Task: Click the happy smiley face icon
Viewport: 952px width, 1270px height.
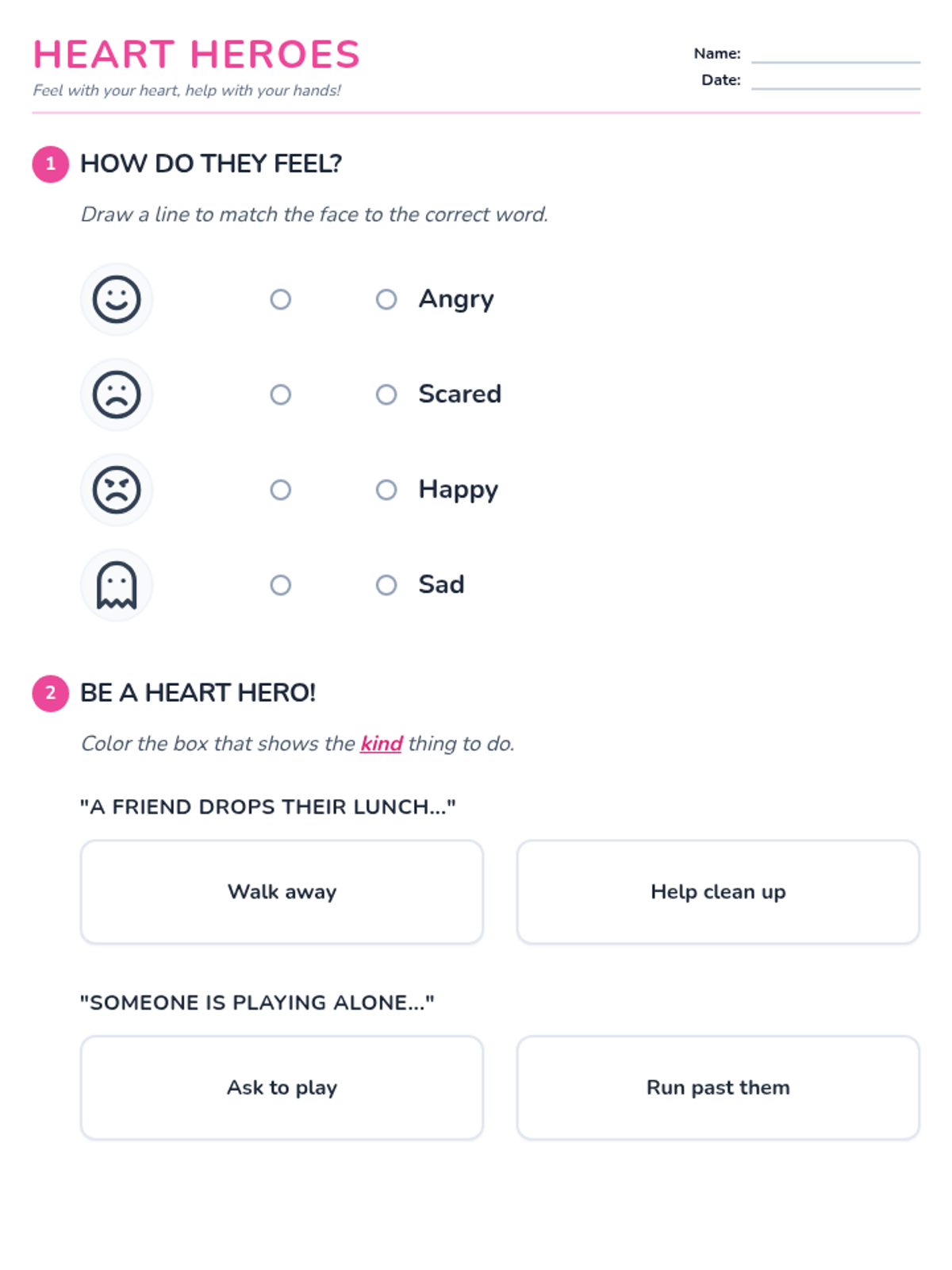Action: coord(117,299)
